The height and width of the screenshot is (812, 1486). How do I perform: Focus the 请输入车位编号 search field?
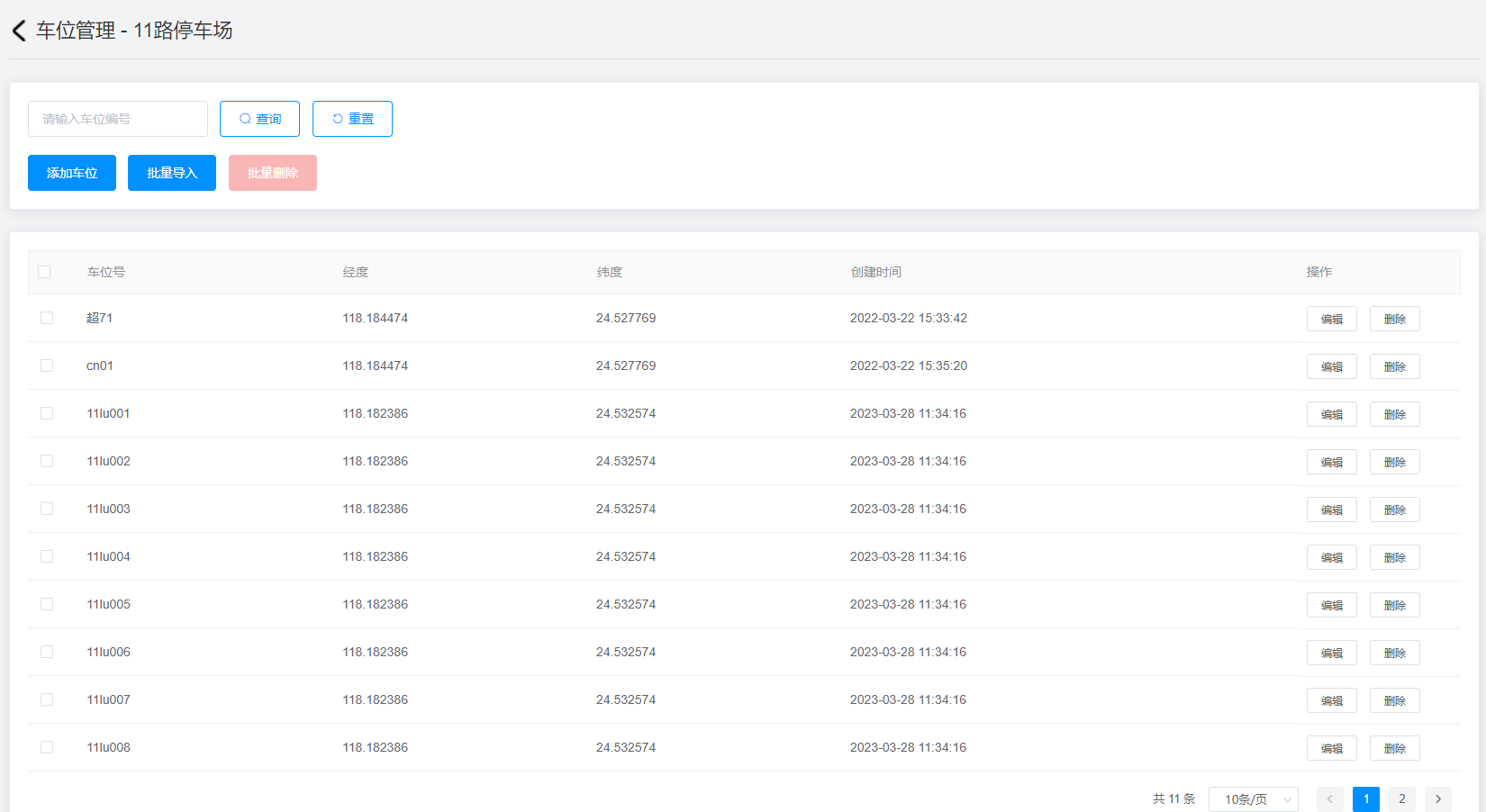pos(118,119)
